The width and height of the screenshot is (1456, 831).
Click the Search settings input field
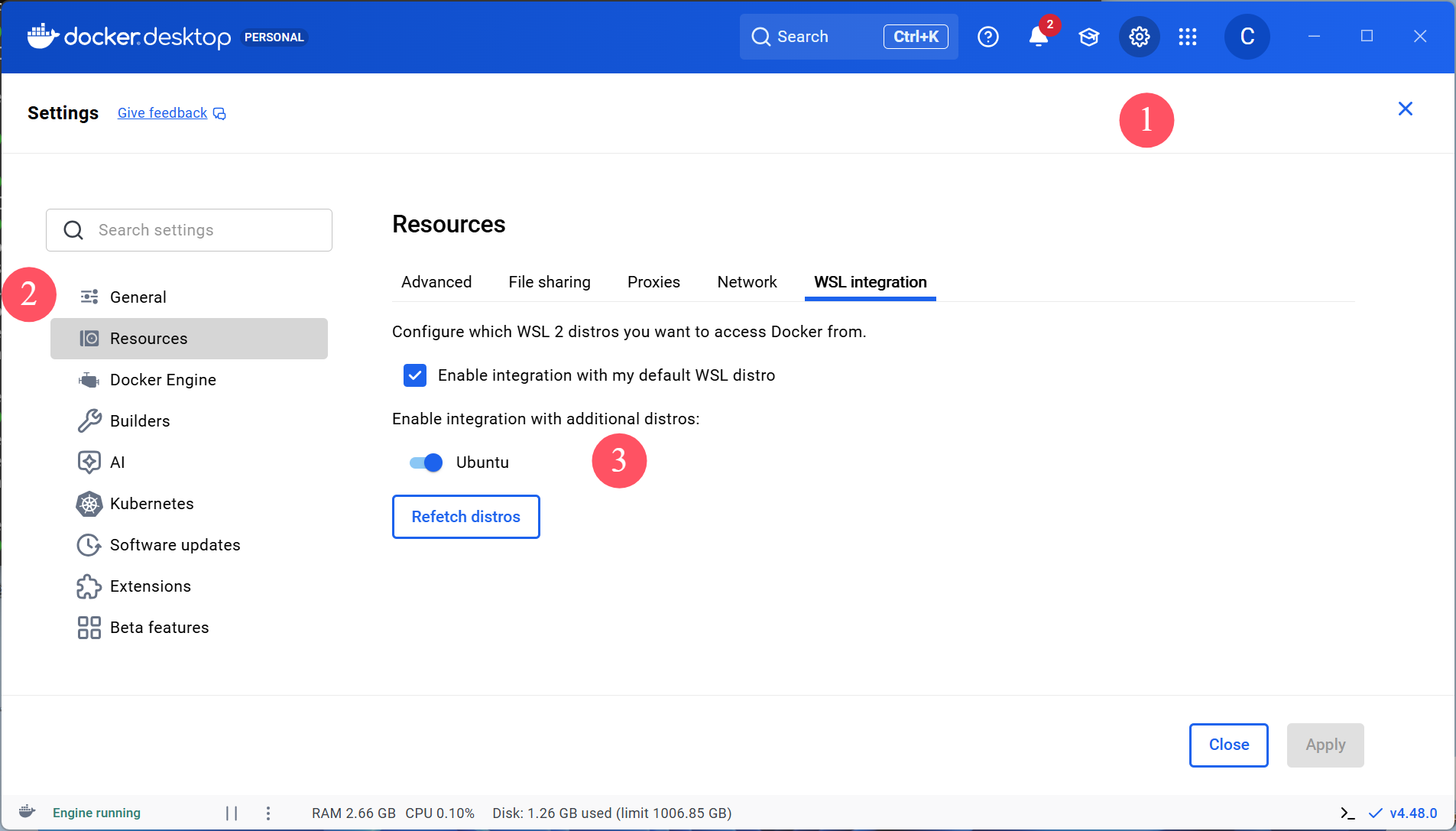coord(206,230)
